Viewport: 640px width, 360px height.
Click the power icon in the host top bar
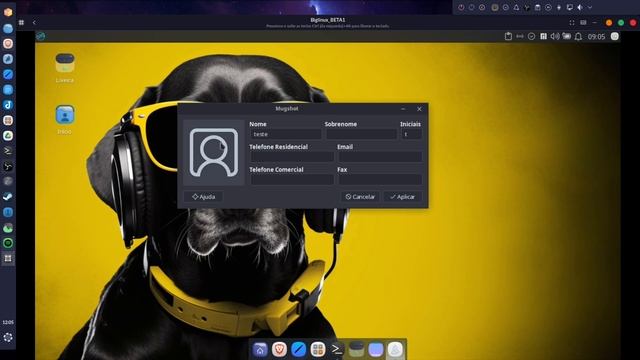461,7
